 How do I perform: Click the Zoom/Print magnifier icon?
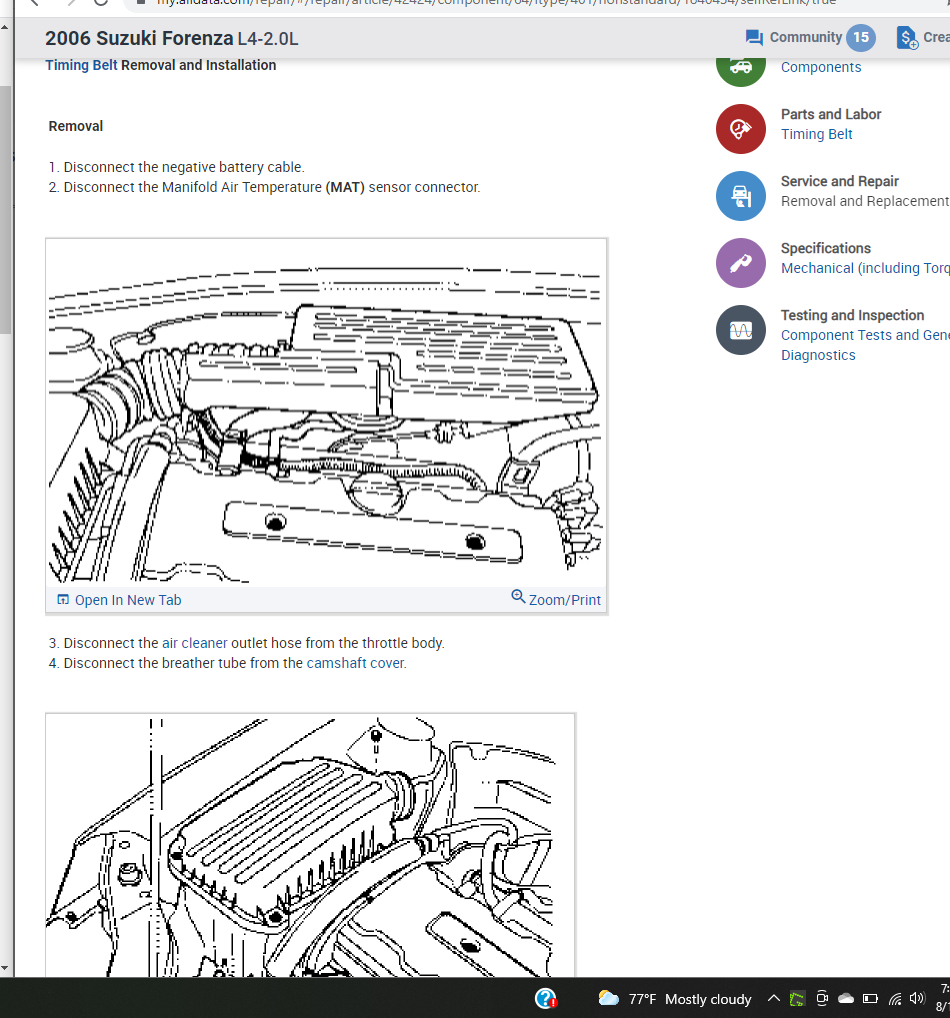[x=518, y=596]
